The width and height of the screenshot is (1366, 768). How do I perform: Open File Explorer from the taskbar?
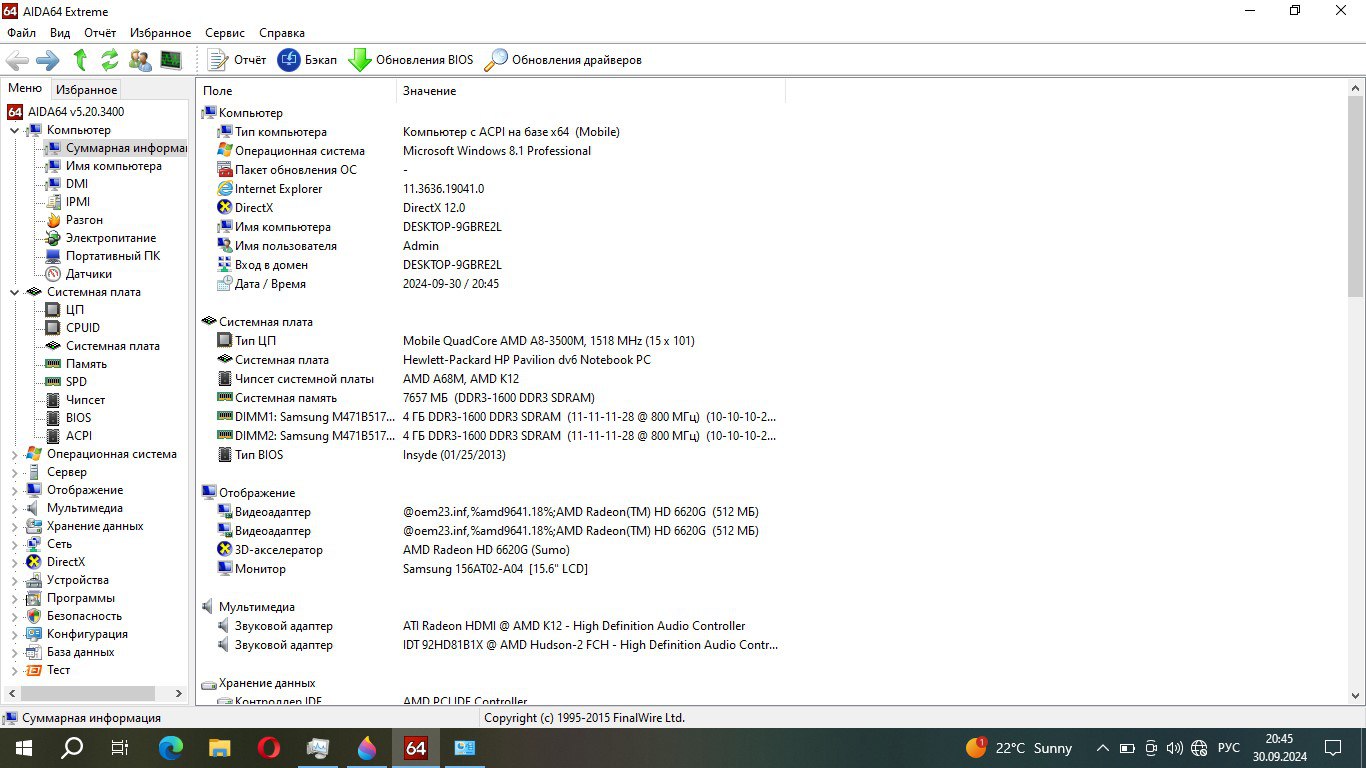point(220,747)
